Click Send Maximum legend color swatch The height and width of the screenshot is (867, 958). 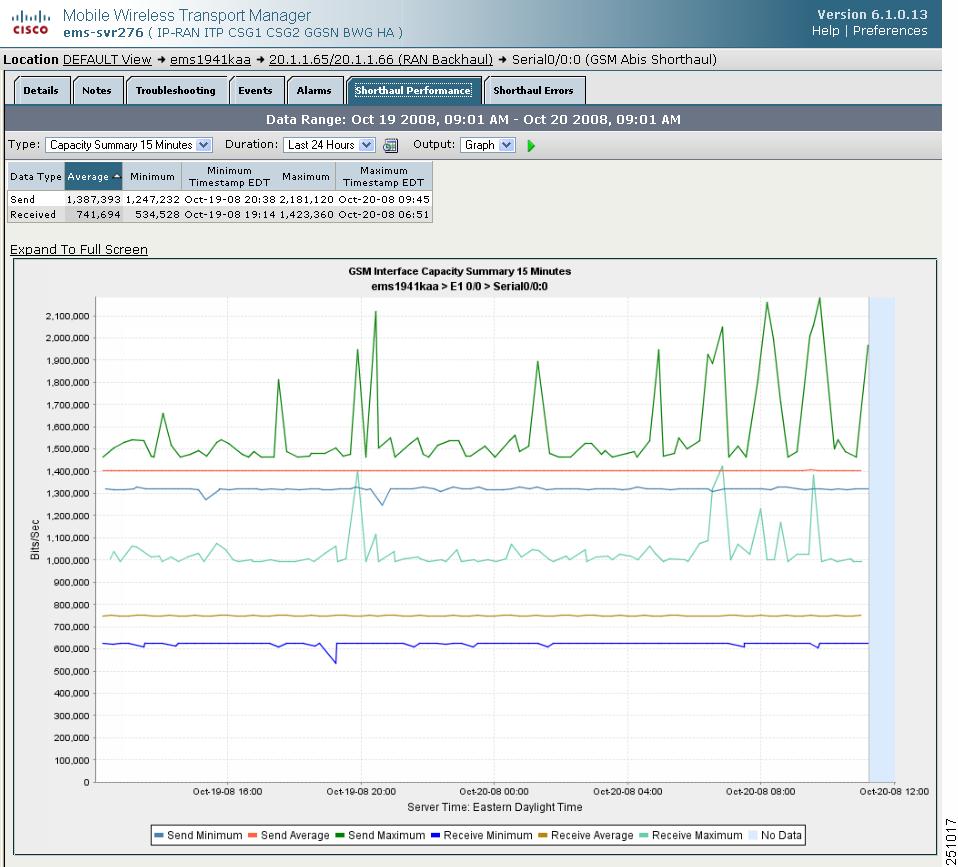340,835
